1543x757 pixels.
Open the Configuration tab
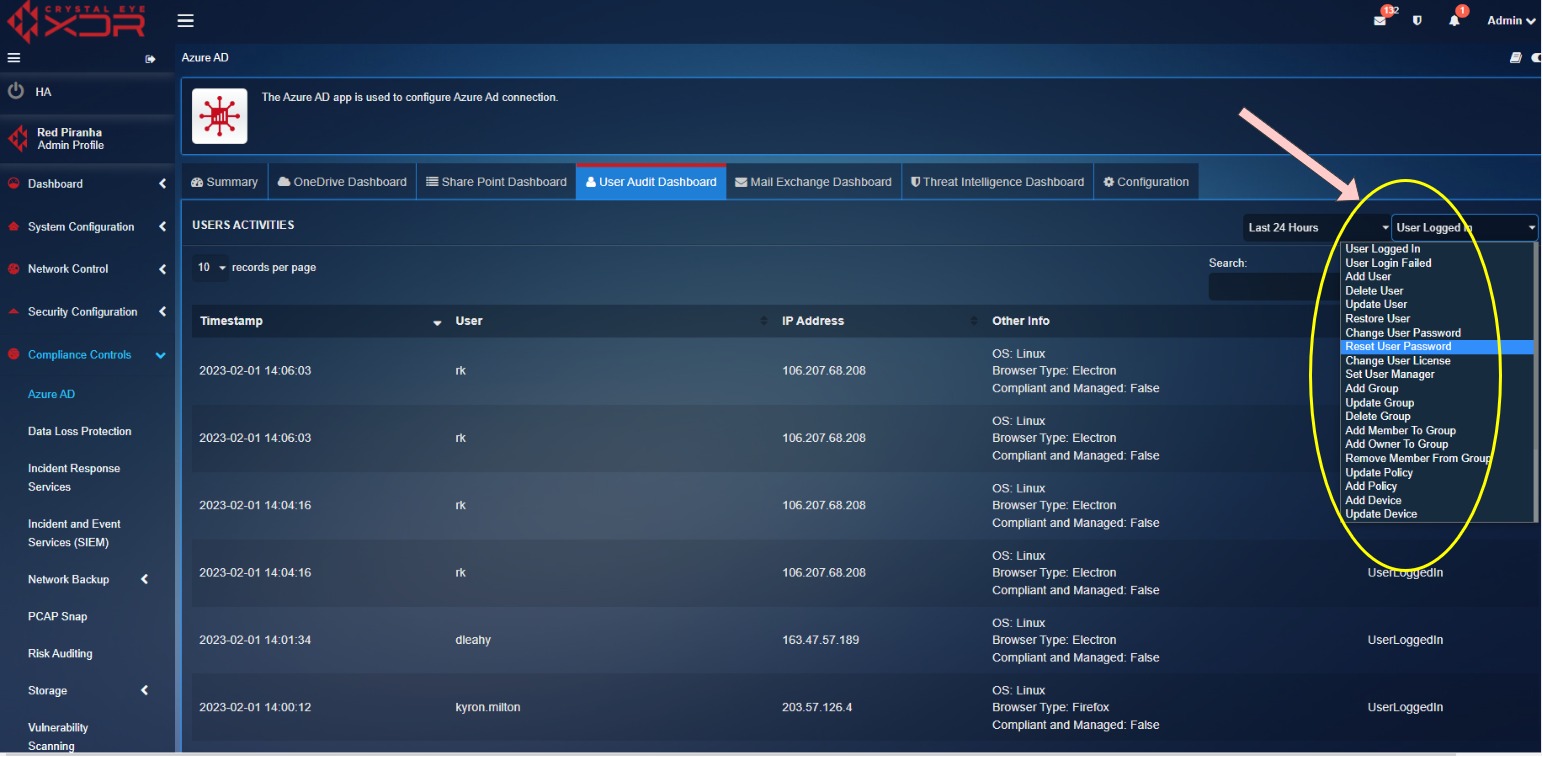1146,182
